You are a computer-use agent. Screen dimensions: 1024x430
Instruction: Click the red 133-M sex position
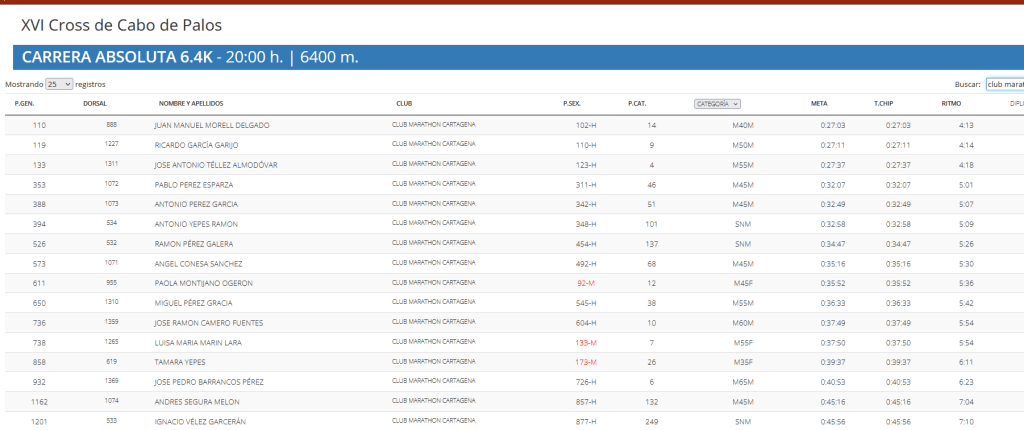586,342
